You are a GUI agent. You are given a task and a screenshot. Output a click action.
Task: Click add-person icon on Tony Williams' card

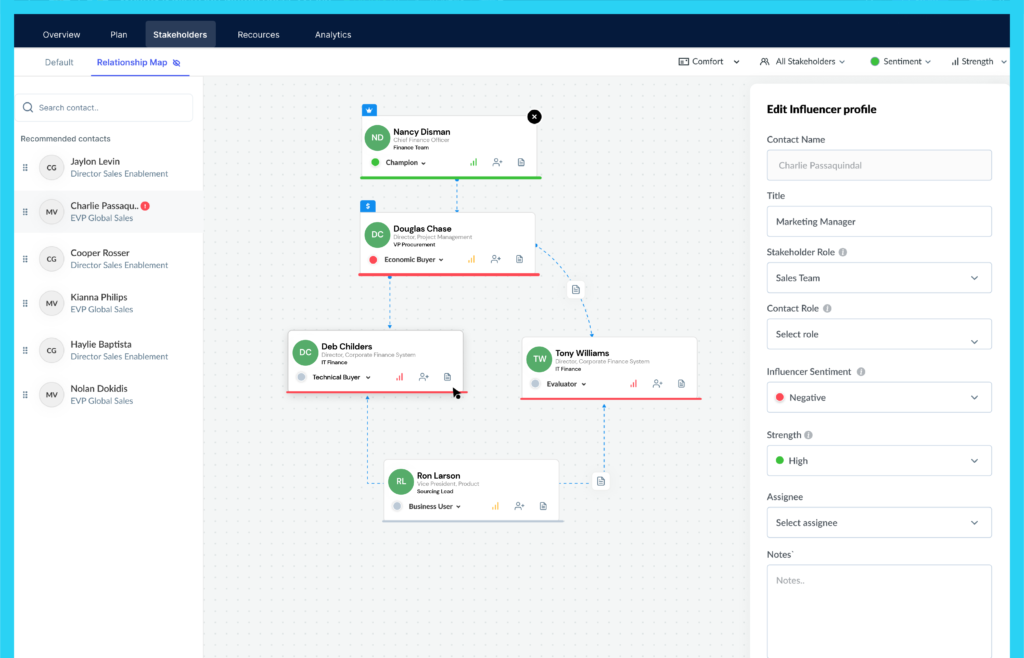657,384
